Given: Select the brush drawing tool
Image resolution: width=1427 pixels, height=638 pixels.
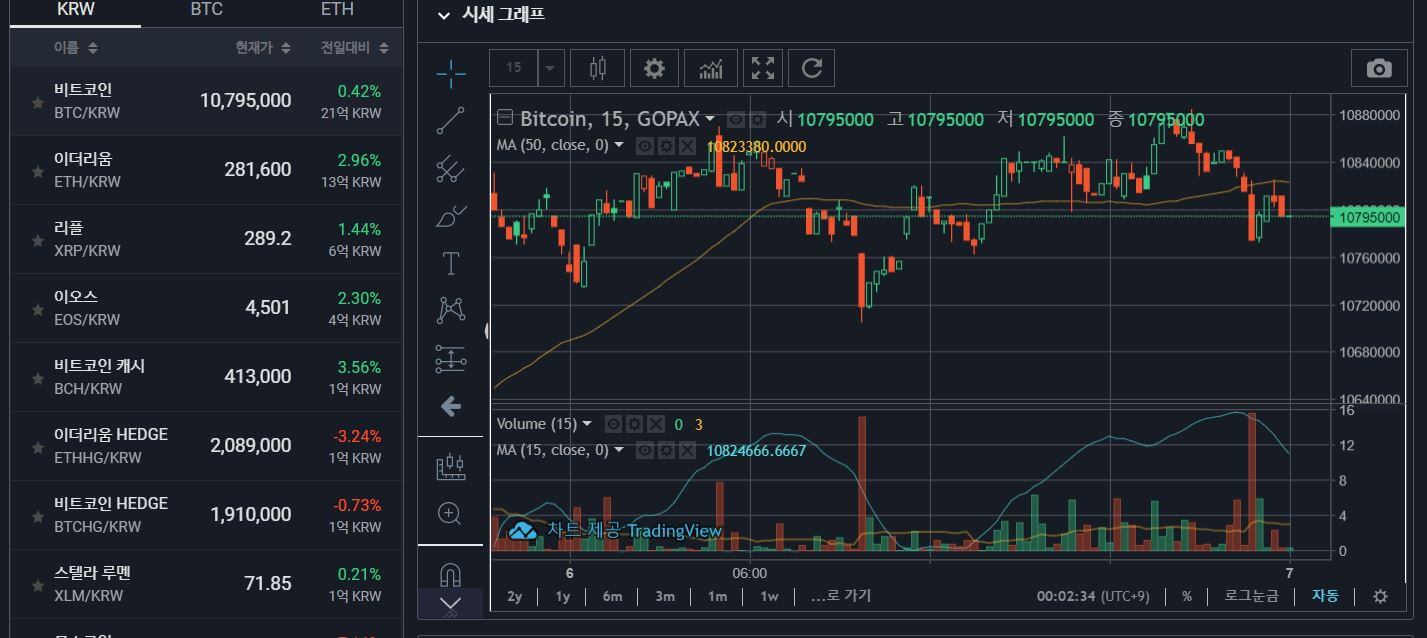Looking at the screenshot, I should [x=451, y=215].
